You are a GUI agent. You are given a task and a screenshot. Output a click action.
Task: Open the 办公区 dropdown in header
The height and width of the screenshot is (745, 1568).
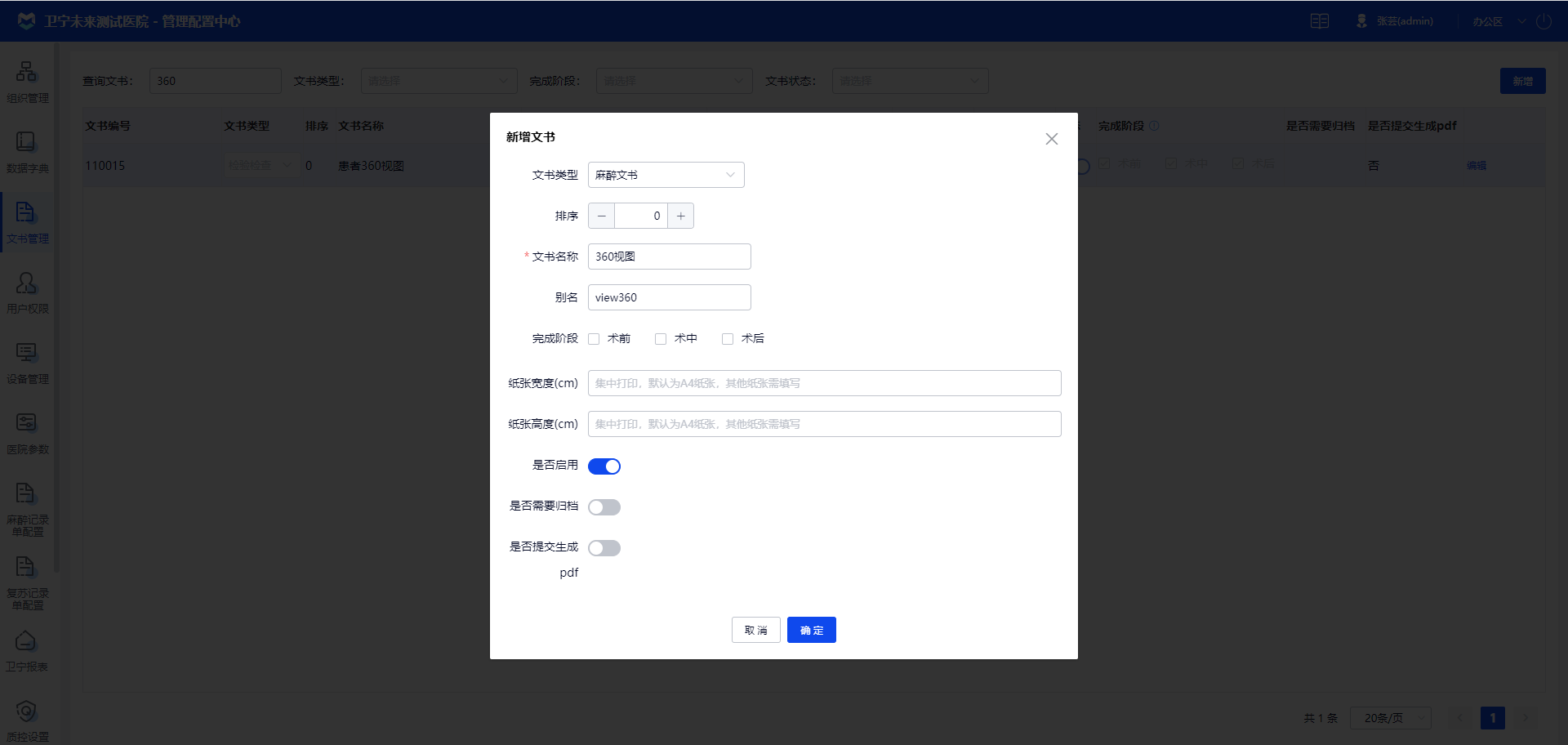[x=1499, y=21]
